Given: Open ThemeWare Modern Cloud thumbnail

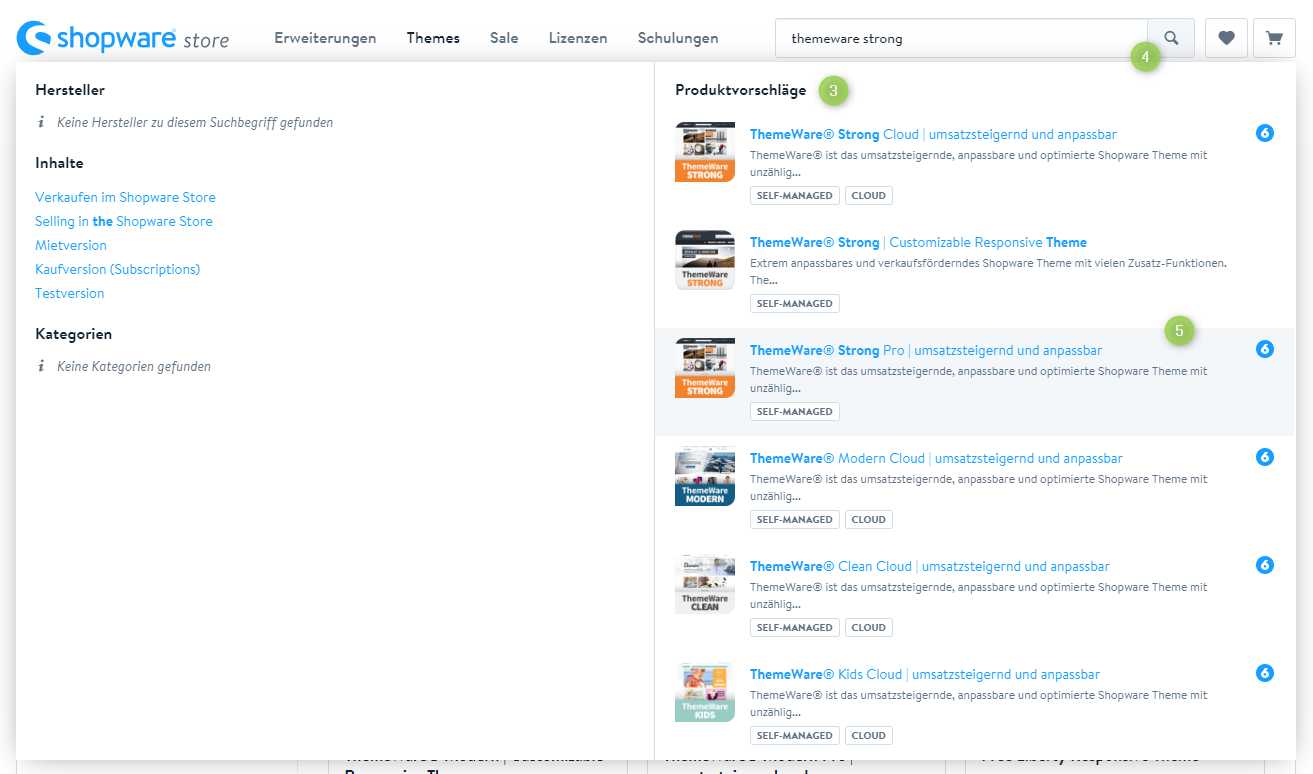Looking at the screenshot, I should tap(705, 476).
